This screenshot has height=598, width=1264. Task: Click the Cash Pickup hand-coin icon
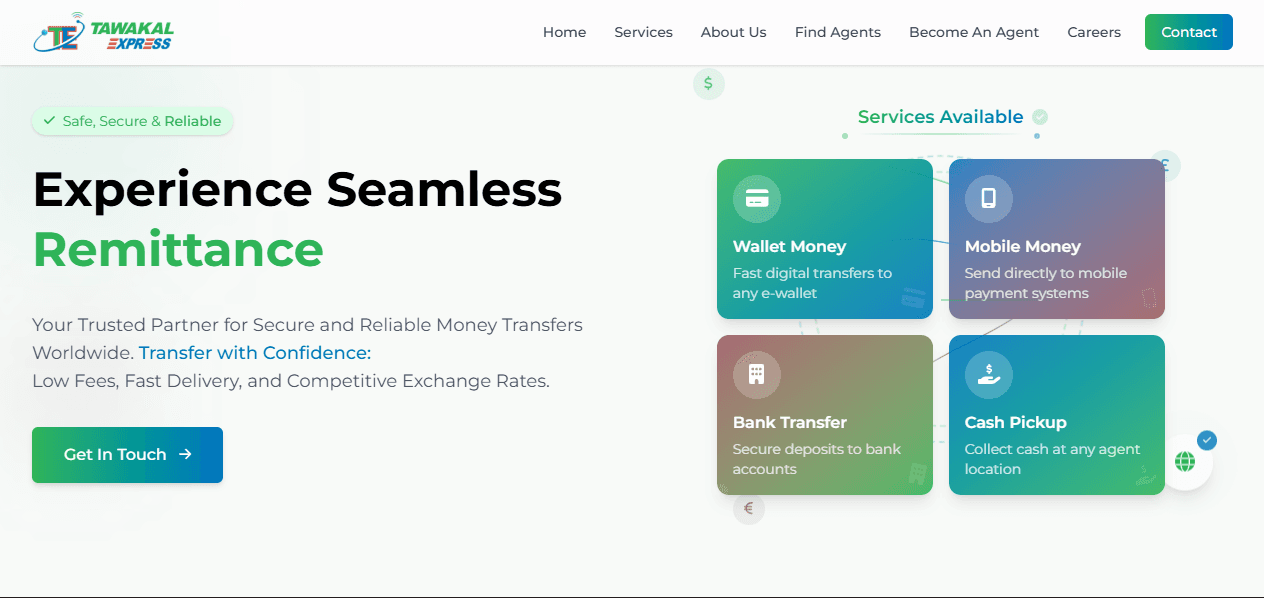click(988, 374)
